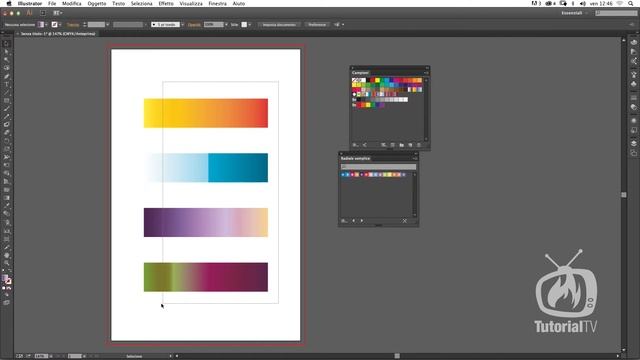Open the Finestra menu
Viewport: 640px width, 360px height.
click(x=218, y=3)
